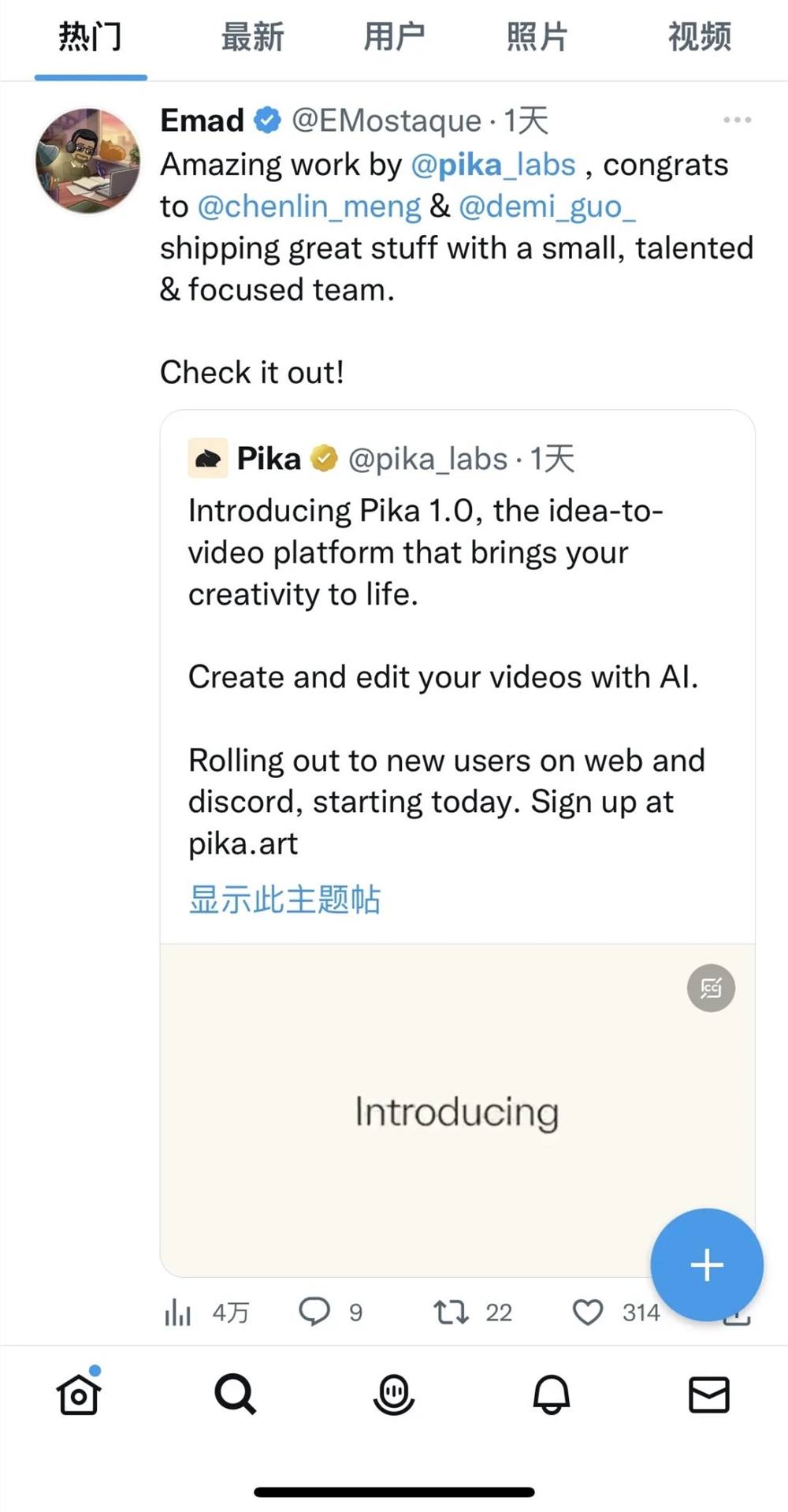Image resolution: width=788 pixels, height=1512 pixels.
Task: Retweet using the repost icon
Action: point(451,1312)
